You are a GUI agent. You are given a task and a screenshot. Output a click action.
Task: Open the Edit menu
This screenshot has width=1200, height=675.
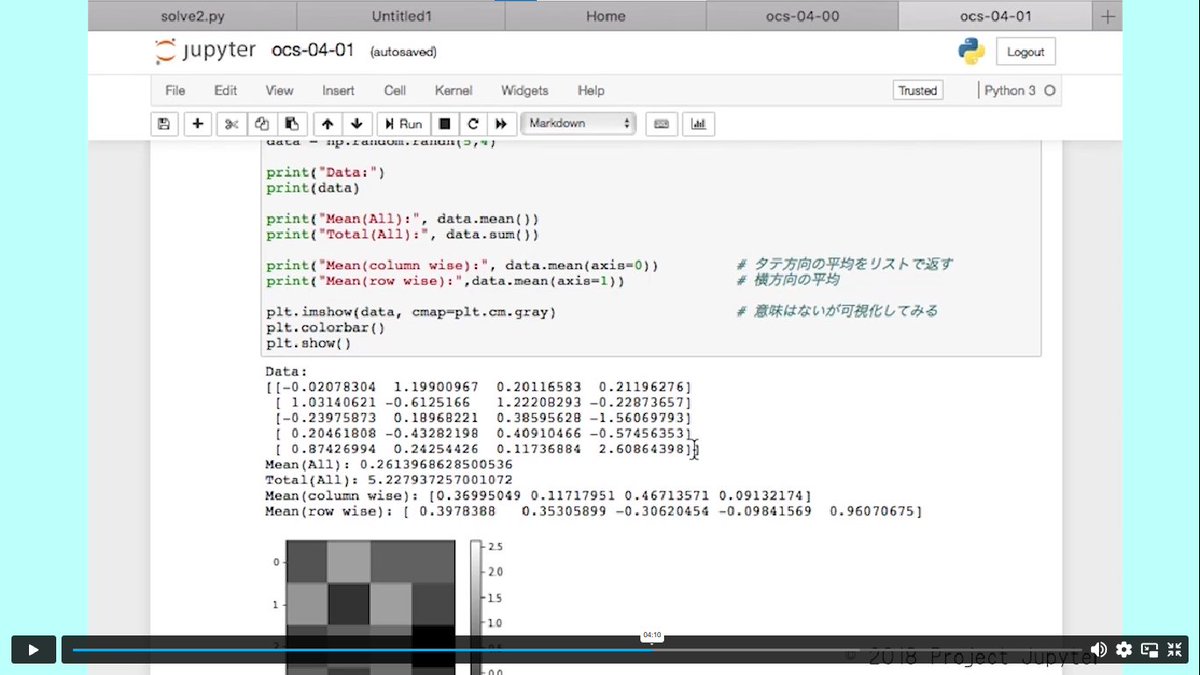(226, 90)
